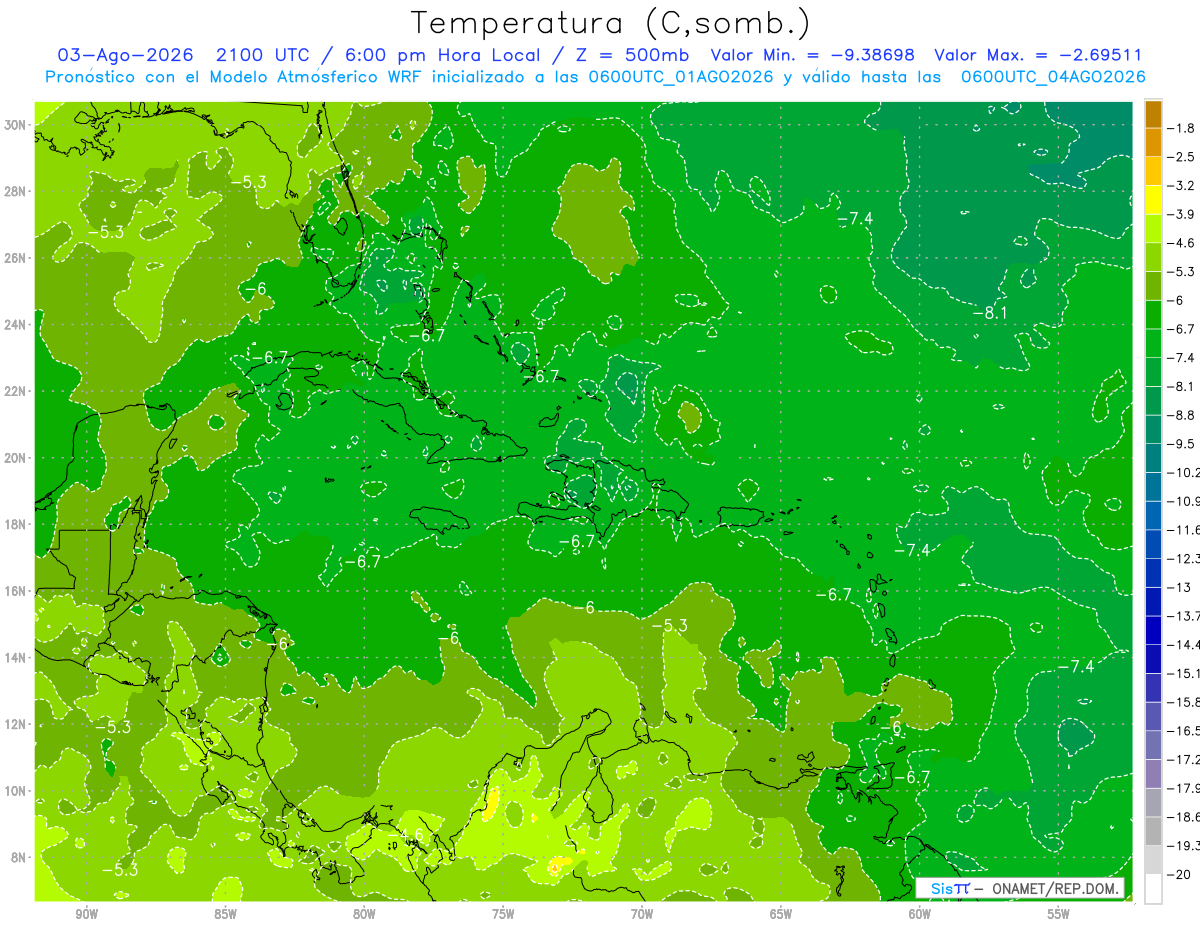Click the '-9.5' colorbar label
The width and height of the screenshot is (1200, 927).
click(x=1182, y=444)
